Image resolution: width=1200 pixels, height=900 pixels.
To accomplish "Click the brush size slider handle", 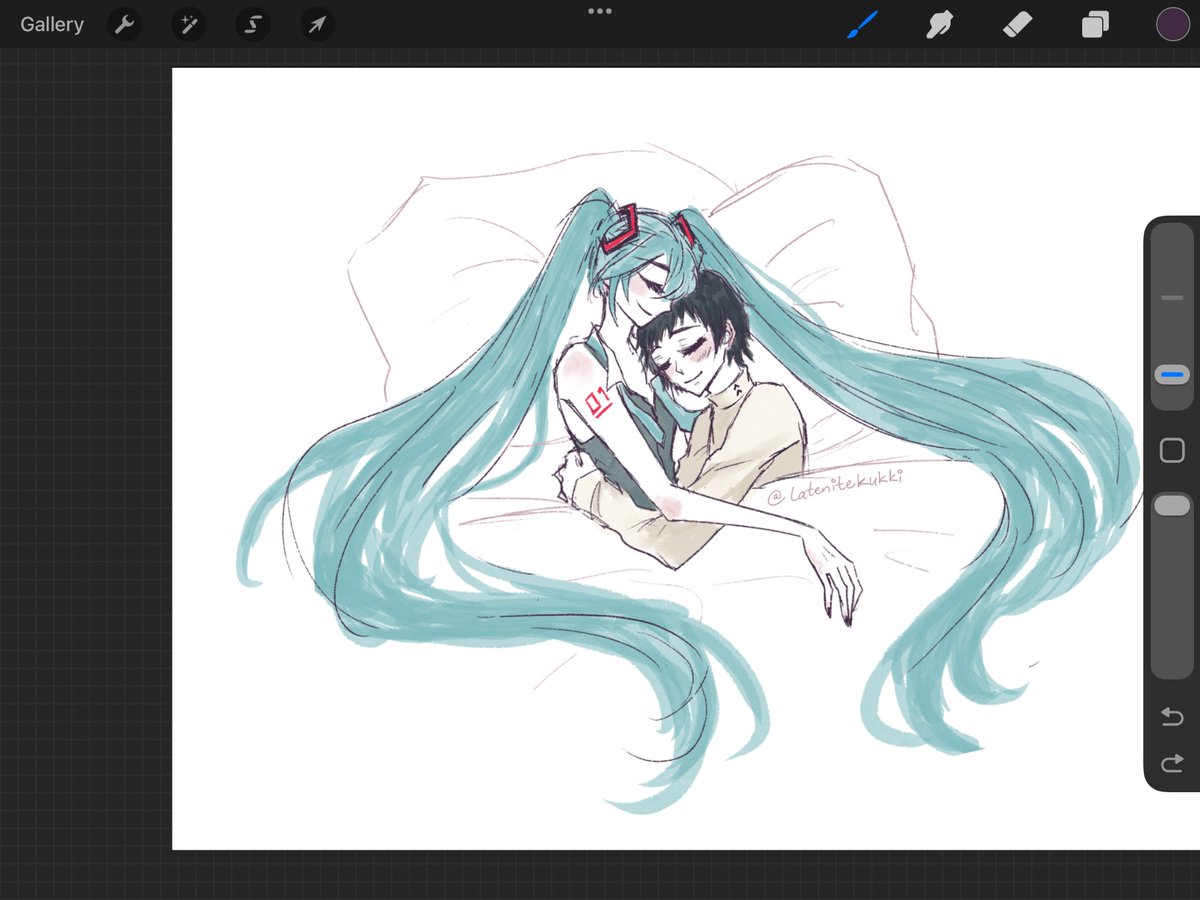I will click(1172, 375).
